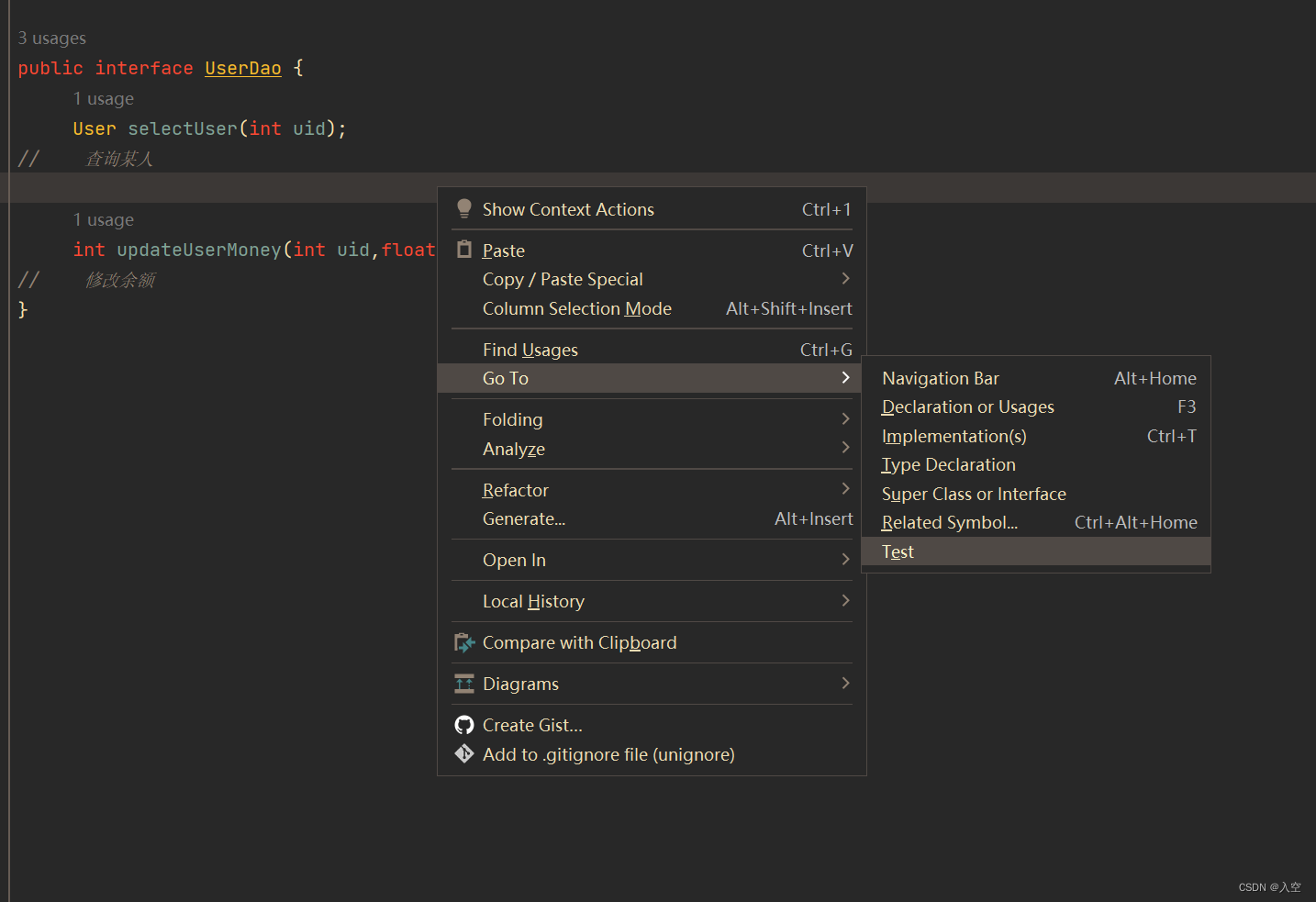Image resolution: width=1316 pixels, height=902 pixels.
Task: Click the chevron on the Go To row
Action: pos(845,377)
